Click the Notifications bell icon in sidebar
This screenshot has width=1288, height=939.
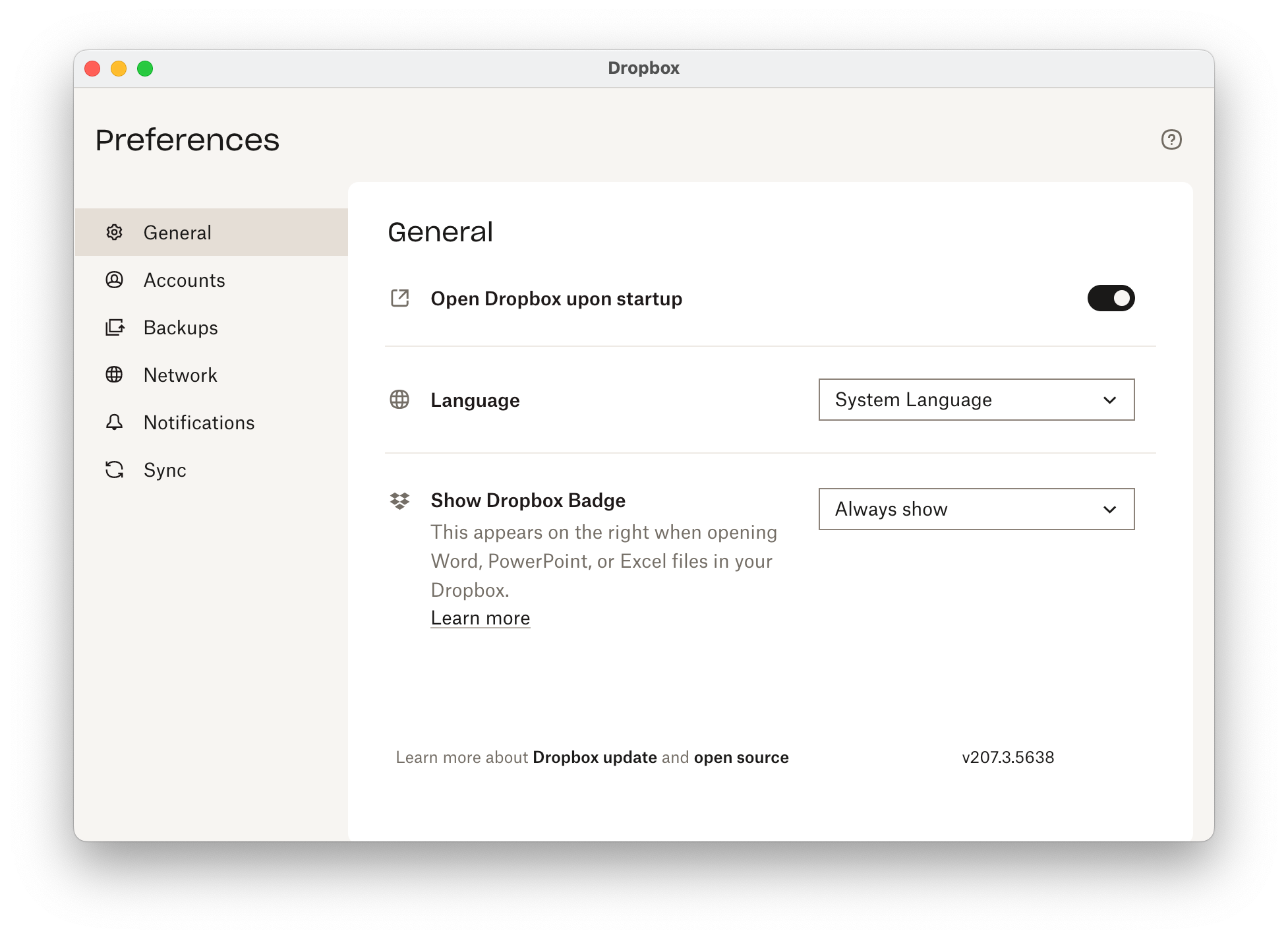click(x=115, y=422)
